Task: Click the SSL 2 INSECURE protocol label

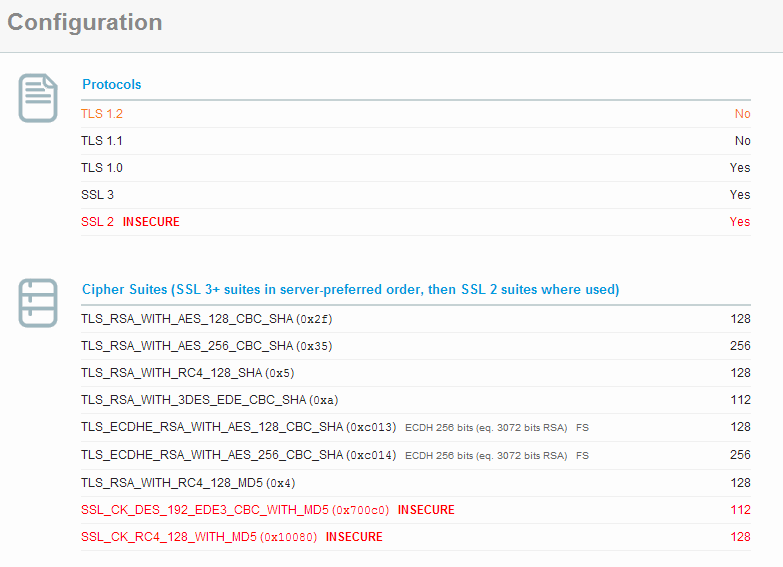Action: coord(130,222)
